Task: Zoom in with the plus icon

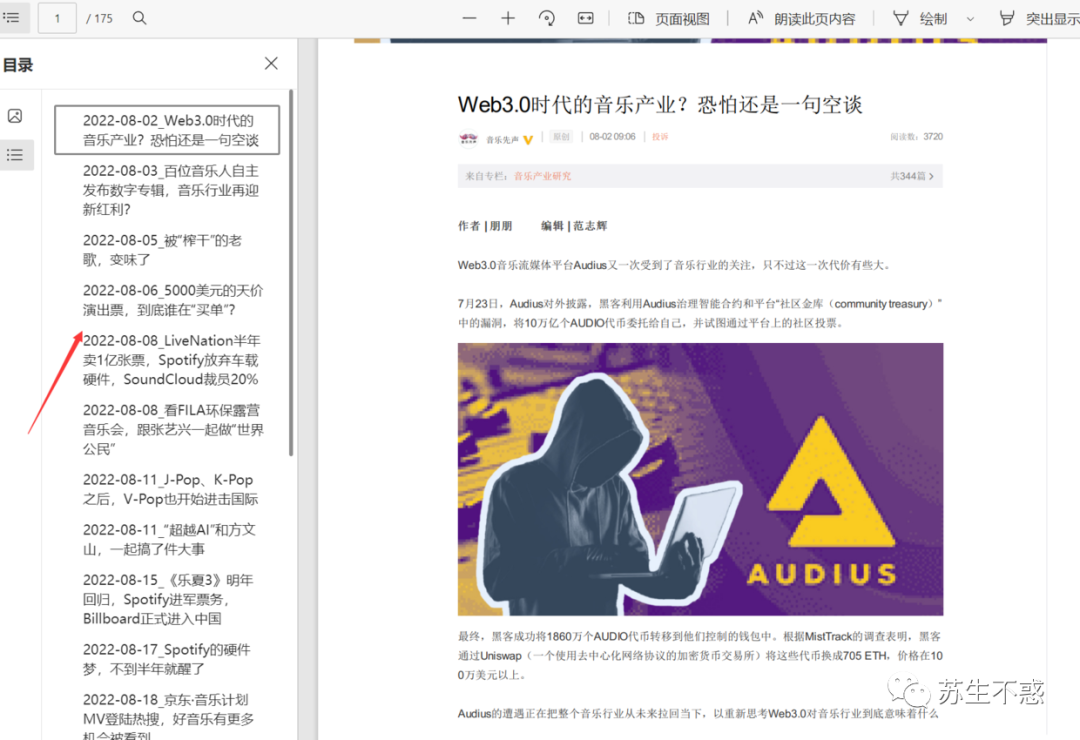Action: [508, 19]
